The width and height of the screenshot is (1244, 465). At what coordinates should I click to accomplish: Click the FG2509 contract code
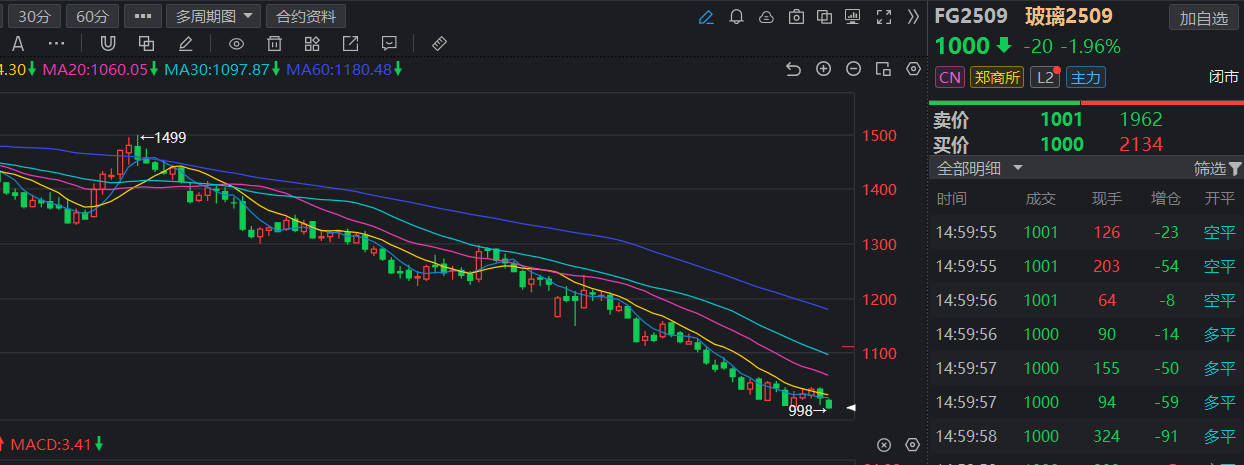point(970,17)
